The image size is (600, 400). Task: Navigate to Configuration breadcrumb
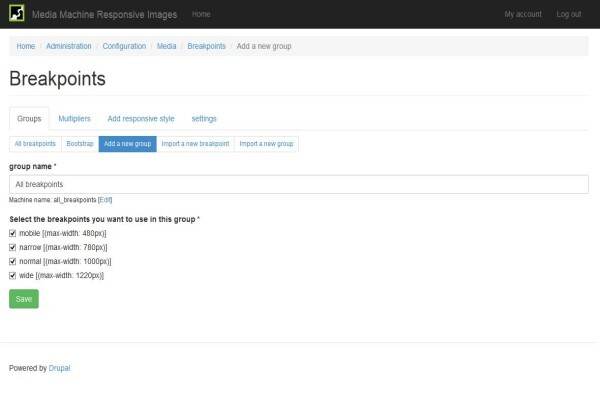point(124,46)
